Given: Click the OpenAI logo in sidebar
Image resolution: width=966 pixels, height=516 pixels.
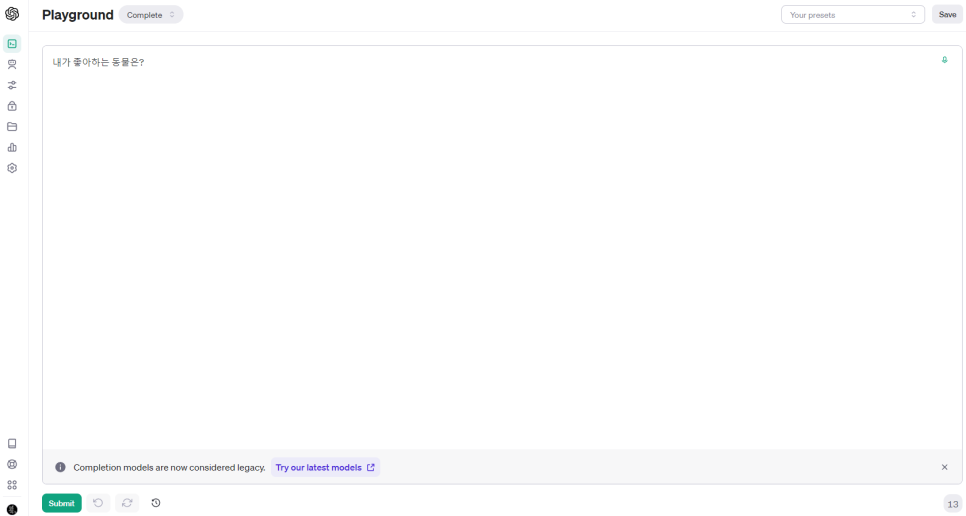Looking at the screenshot, I should pos(12,14).
